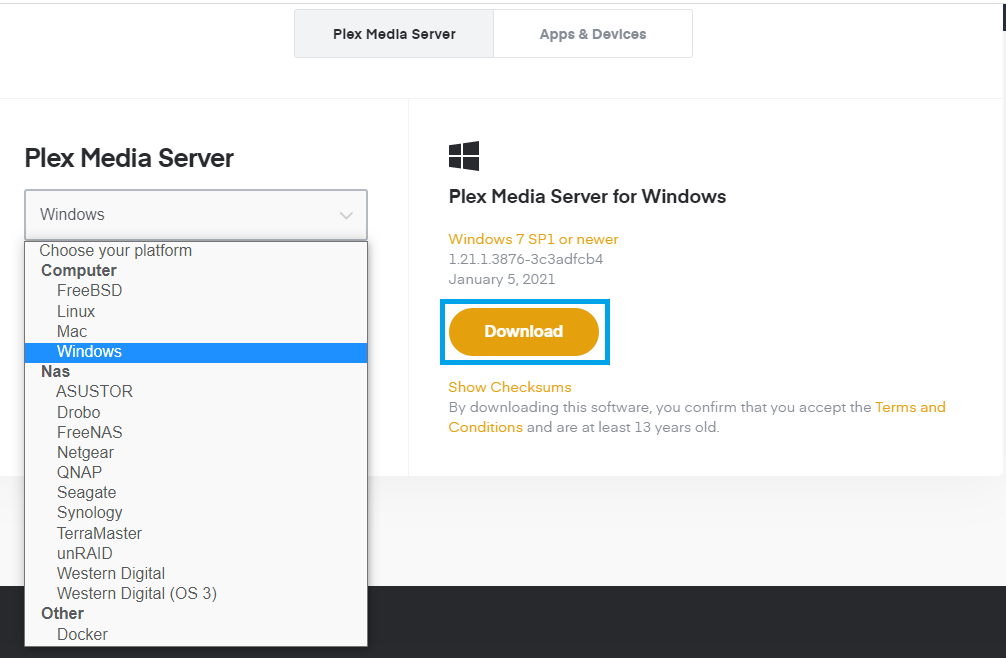Choose ASUSTOR under Nas
Image resolution: width=1006 pixels, height=658 pixels.
click(196, 391)
